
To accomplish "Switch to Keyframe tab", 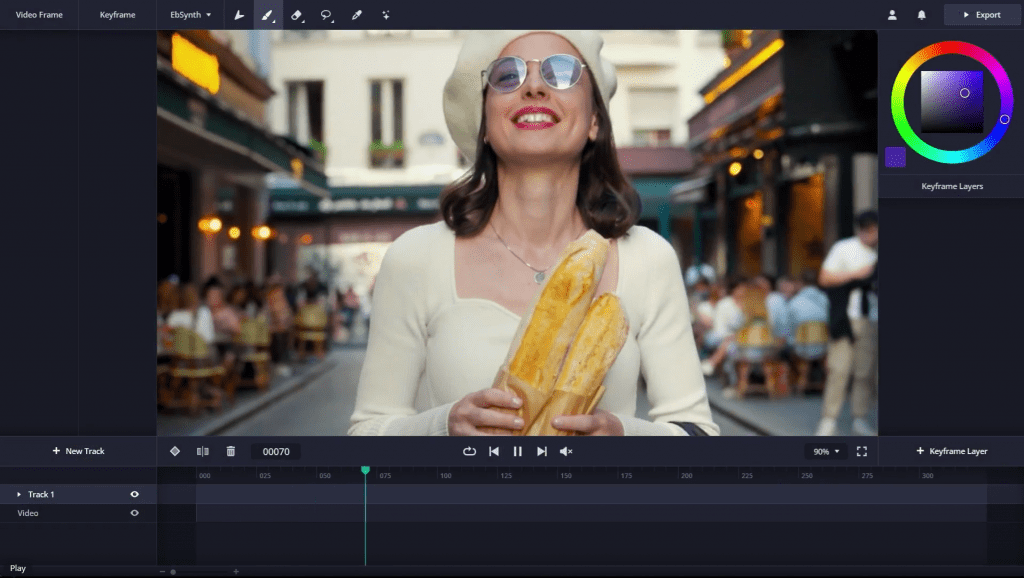I will pos(118,14).
